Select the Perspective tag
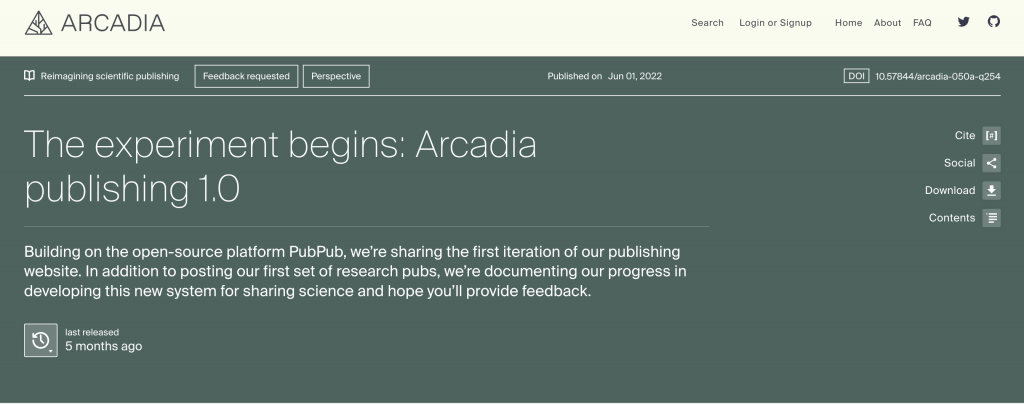 336,76
